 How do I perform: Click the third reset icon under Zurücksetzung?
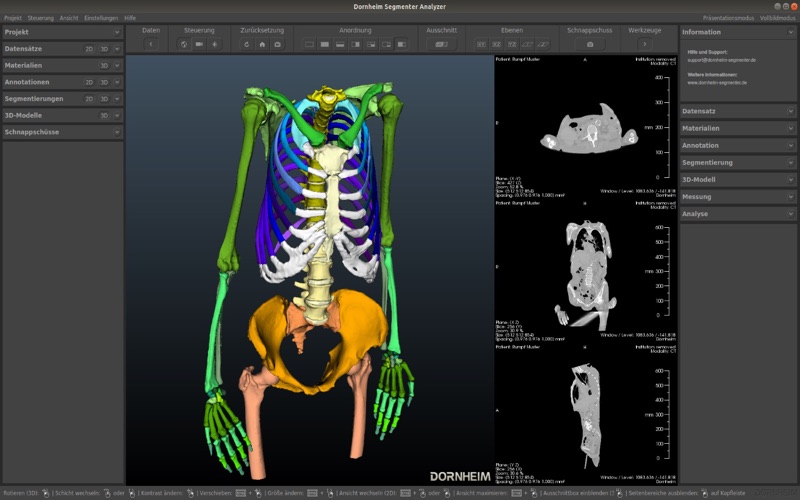pos(278,44)
